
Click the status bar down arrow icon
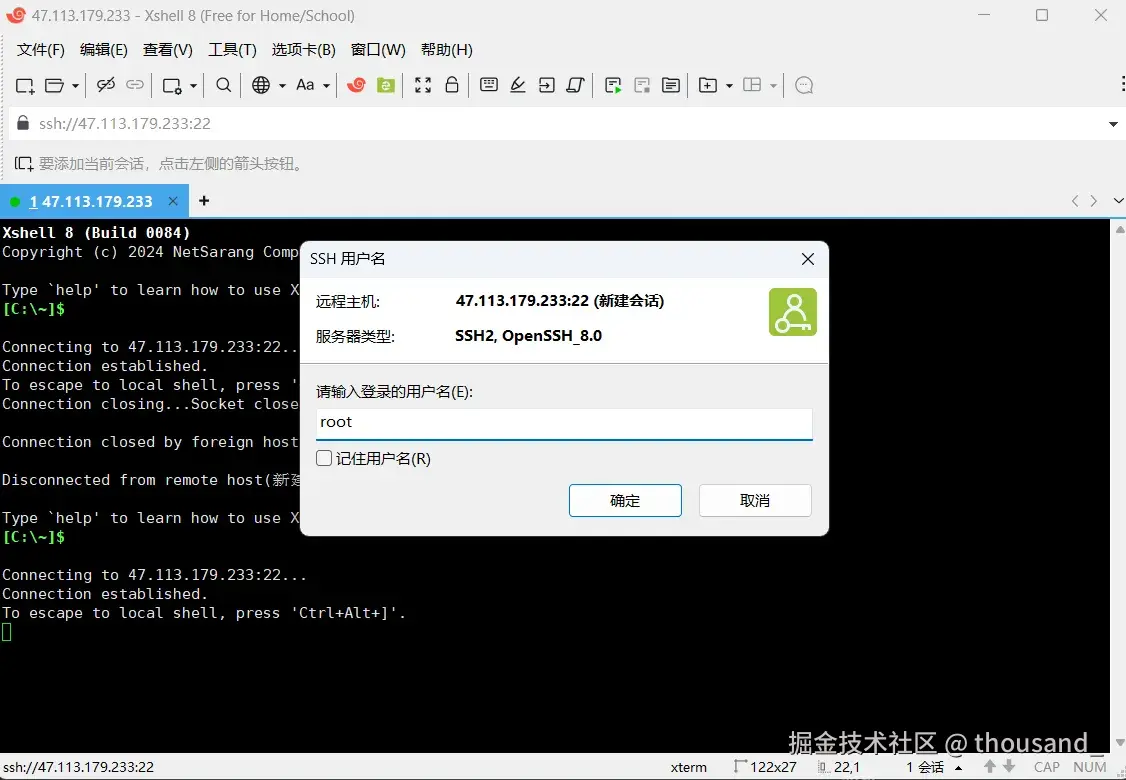1010,767
